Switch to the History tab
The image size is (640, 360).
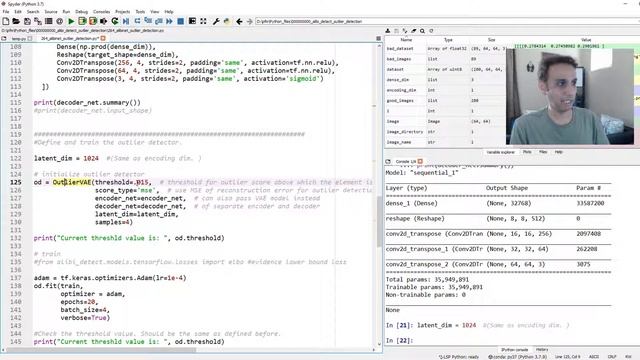[542, 350]
